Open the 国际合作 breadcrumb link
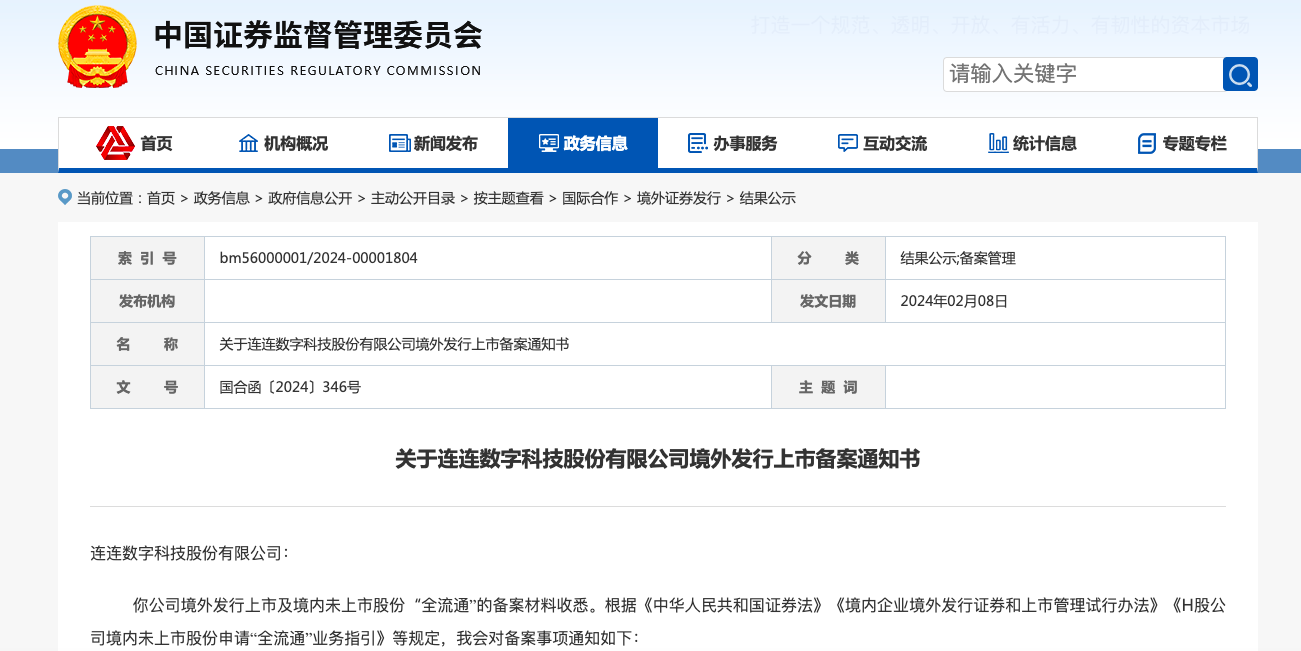The width and height of the screenshot is (1301, 651). [x=590, y=198]
